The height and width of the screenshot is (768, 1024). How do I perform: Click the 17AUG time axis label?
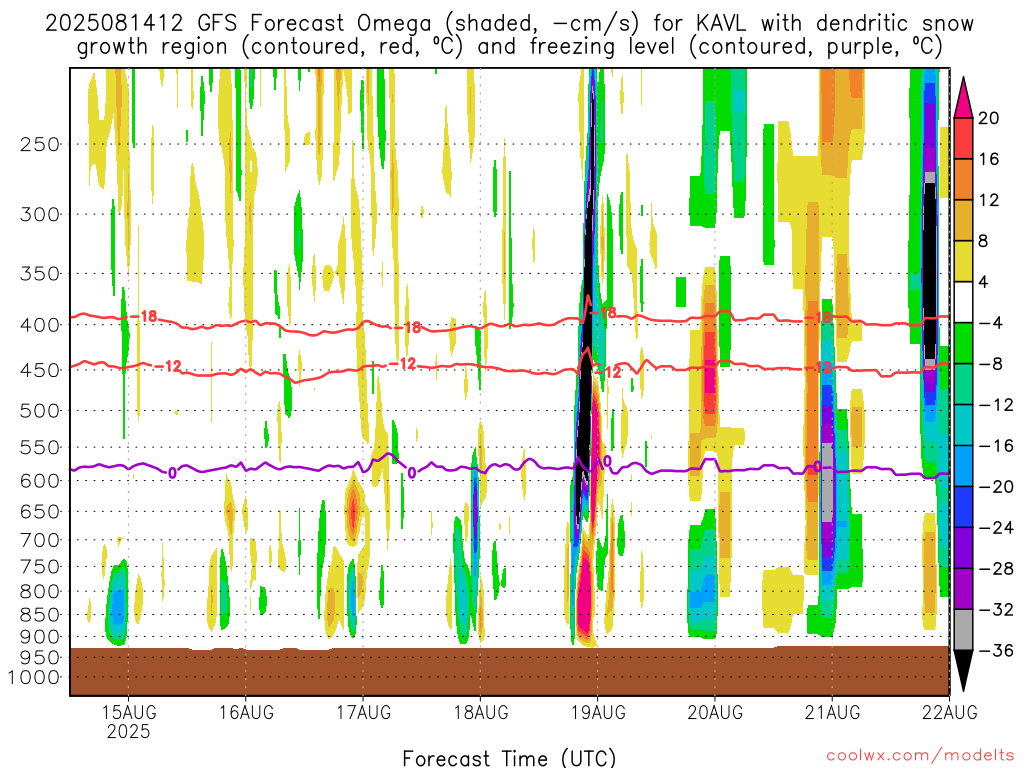point(364,712)
